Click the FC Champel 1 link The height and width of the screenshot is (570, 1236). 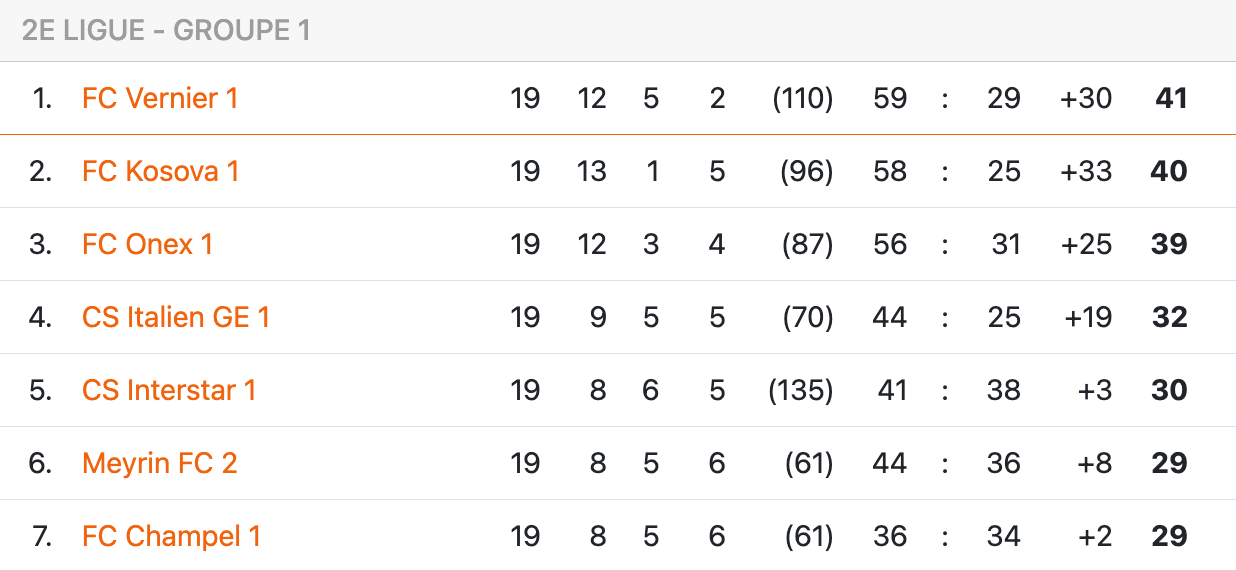(171, 536)
